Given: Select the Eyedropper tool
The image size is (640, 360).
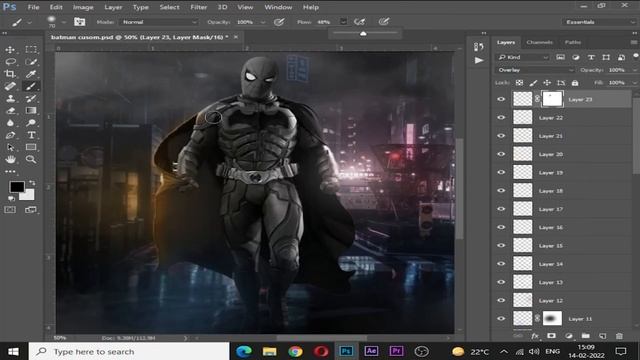Looking at the screenshot, I should pos(31,74).
